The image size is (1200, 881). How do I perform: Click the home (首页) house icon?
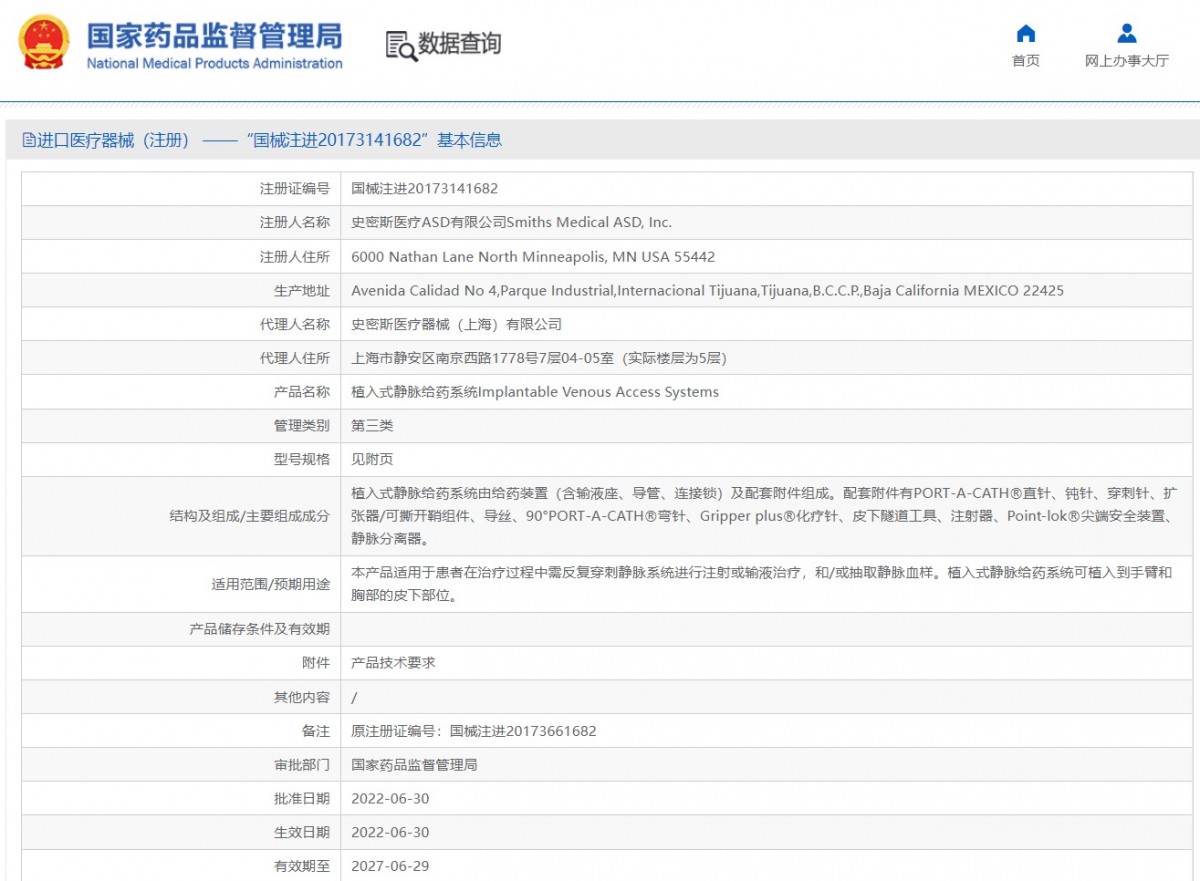coord(1026,33)
